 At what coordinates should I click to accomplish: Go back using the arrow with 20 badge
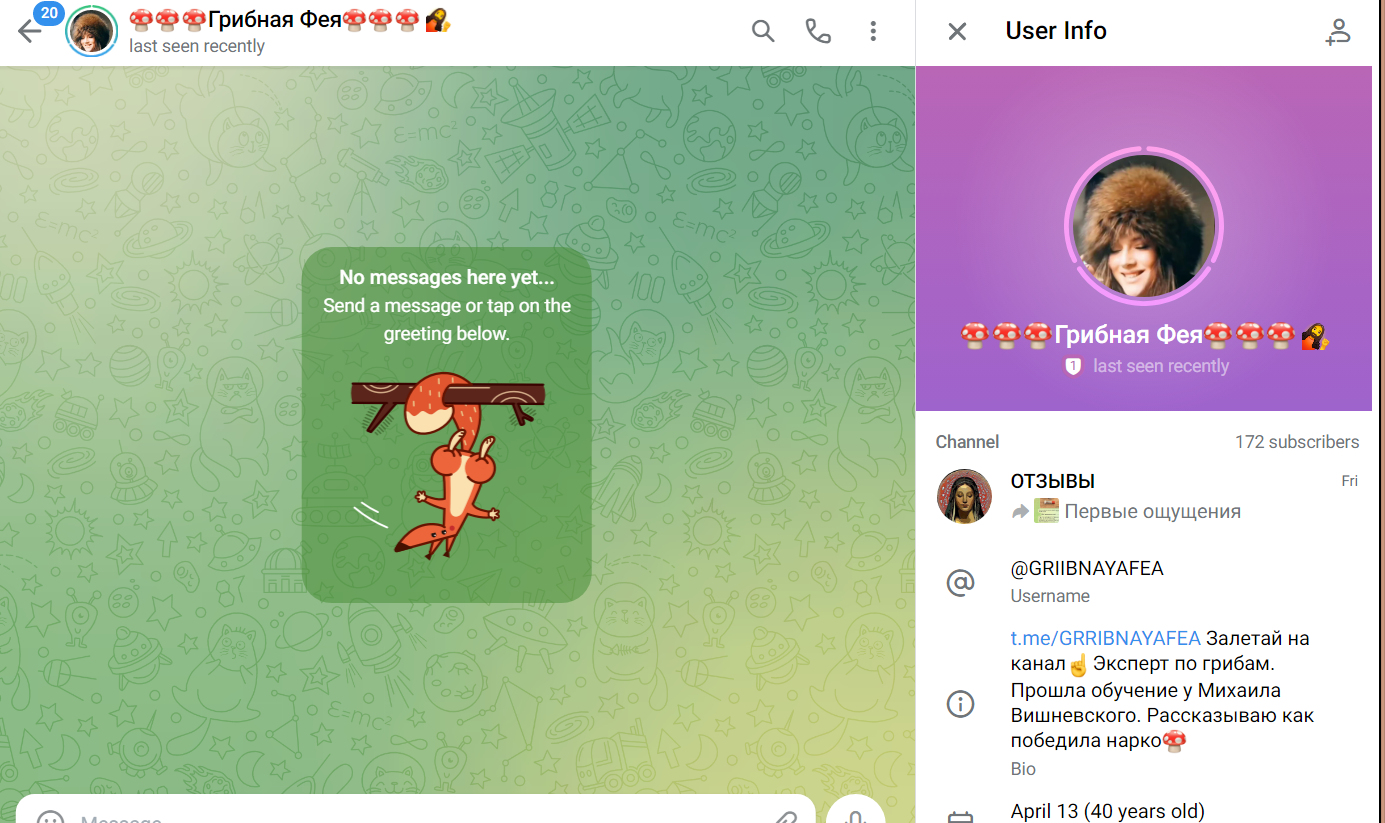[30, 31]
